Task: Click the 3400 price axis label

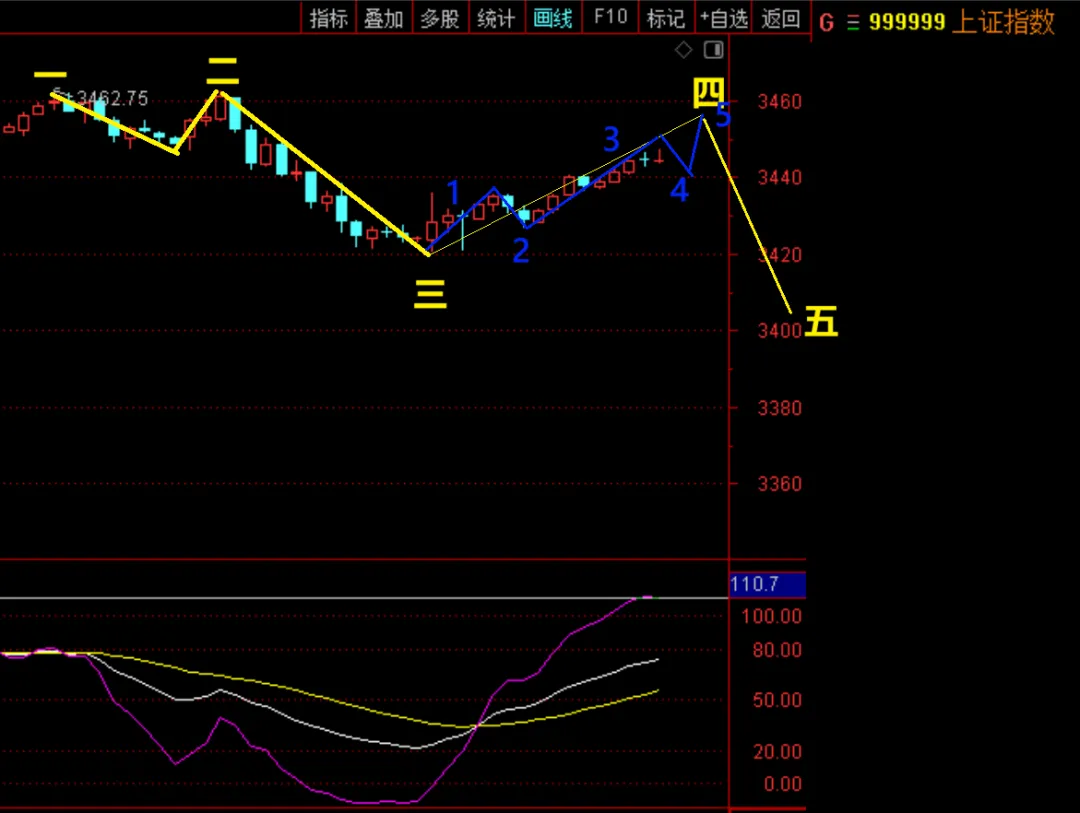Action: 780,331
